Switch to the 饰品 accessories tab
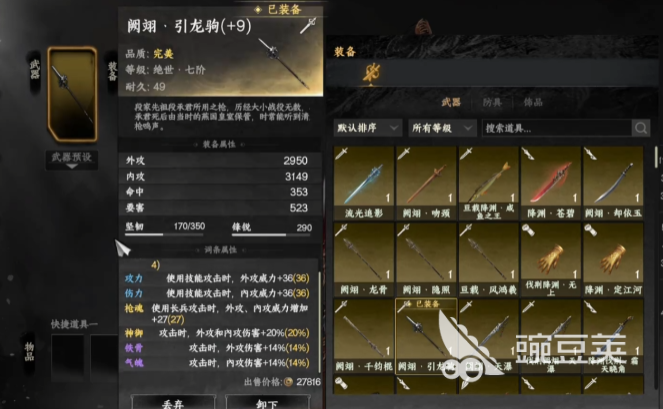Viewport: 663px width, 409px height. [533, 102]
